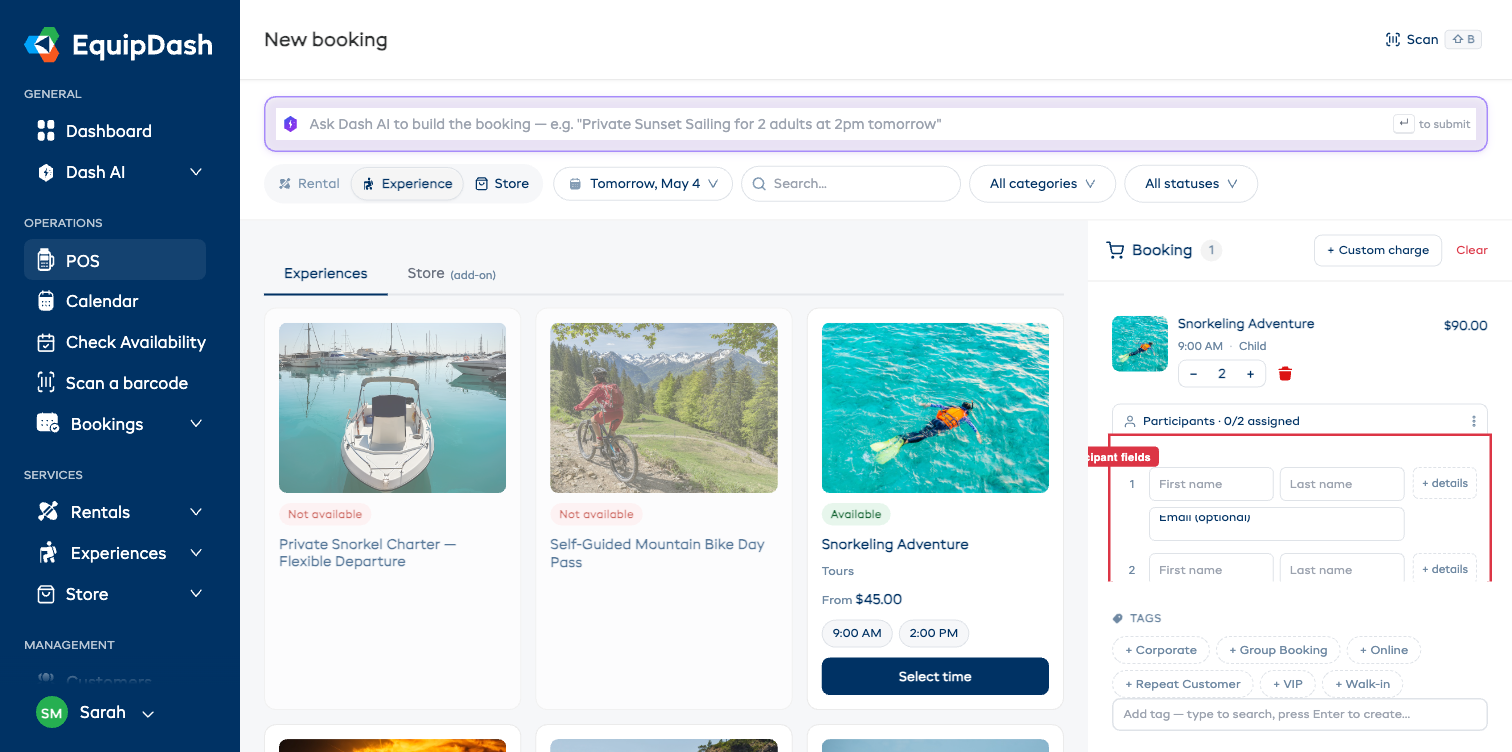Switch to the Store (add-on) tab
Viewport: 1512px width, 752px height.
[x=451, y=273]
